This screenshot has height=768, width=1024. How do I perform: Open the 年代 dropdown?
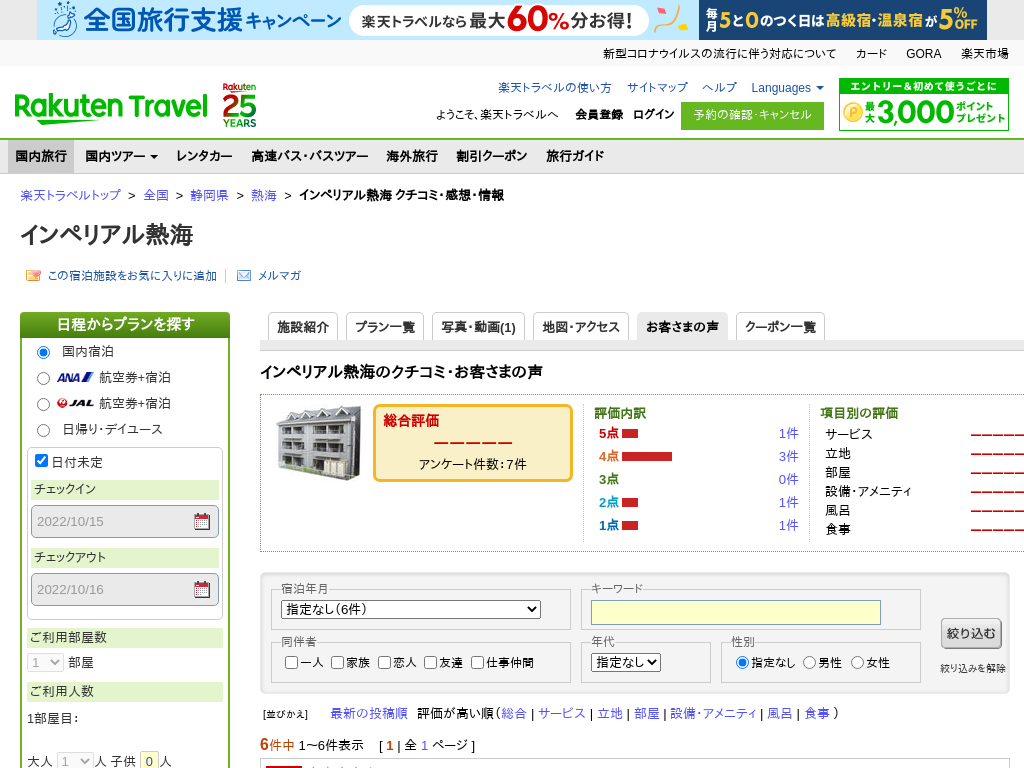[626, 662]
